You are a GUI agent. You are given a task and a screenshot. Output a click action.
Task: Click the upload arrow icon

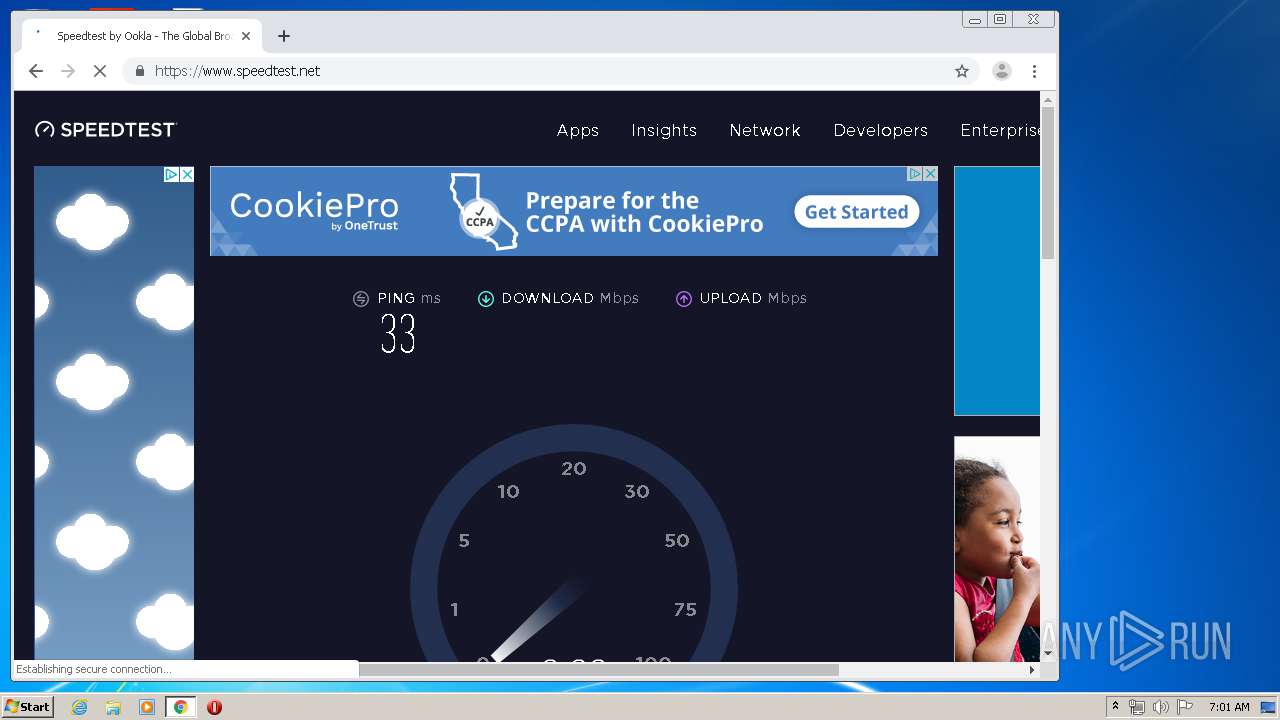point(684,299)
